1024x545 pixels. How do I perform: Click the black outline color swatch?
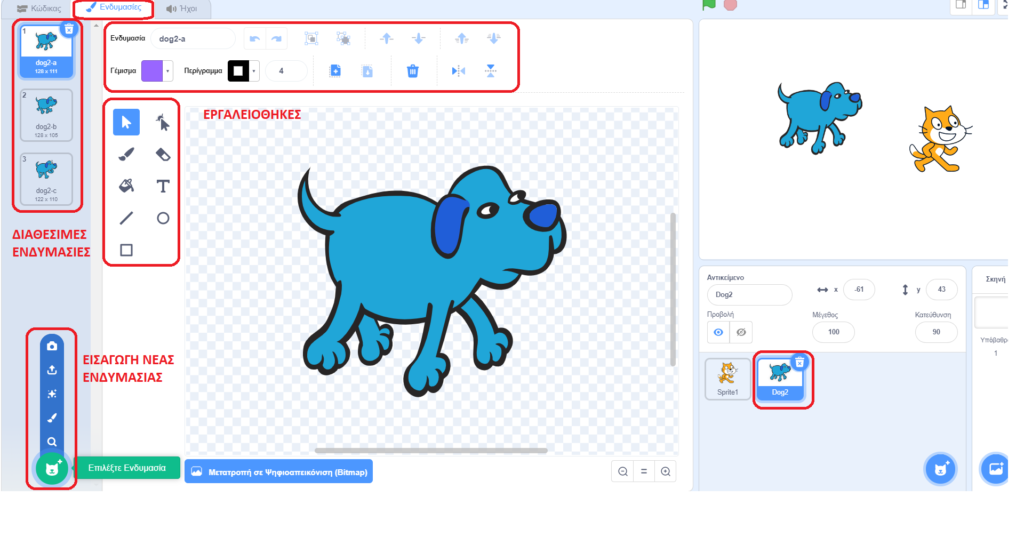point(238,70)
